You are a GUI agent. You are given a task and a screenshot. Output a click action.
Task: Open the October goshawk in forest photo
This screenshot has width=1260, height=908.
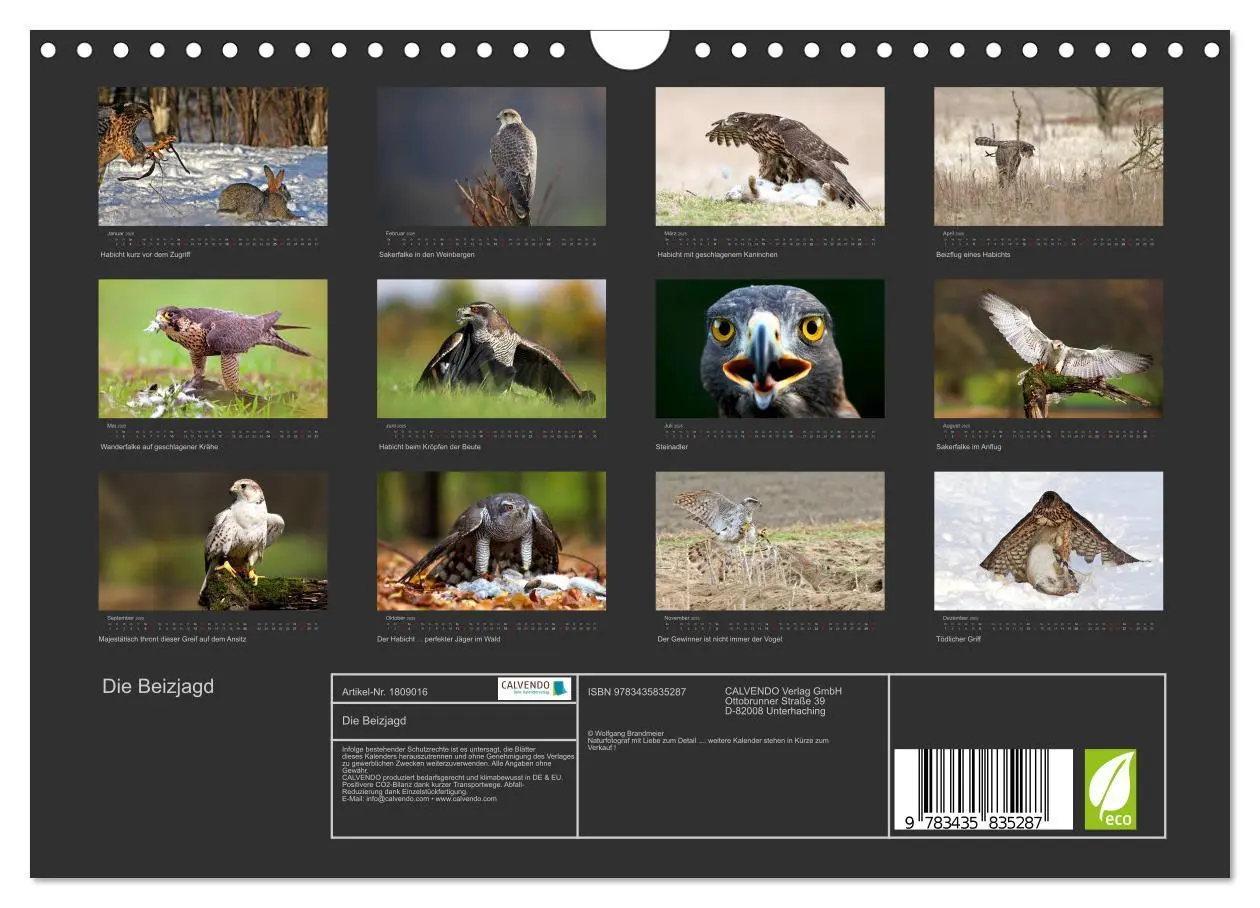point(491,541)
